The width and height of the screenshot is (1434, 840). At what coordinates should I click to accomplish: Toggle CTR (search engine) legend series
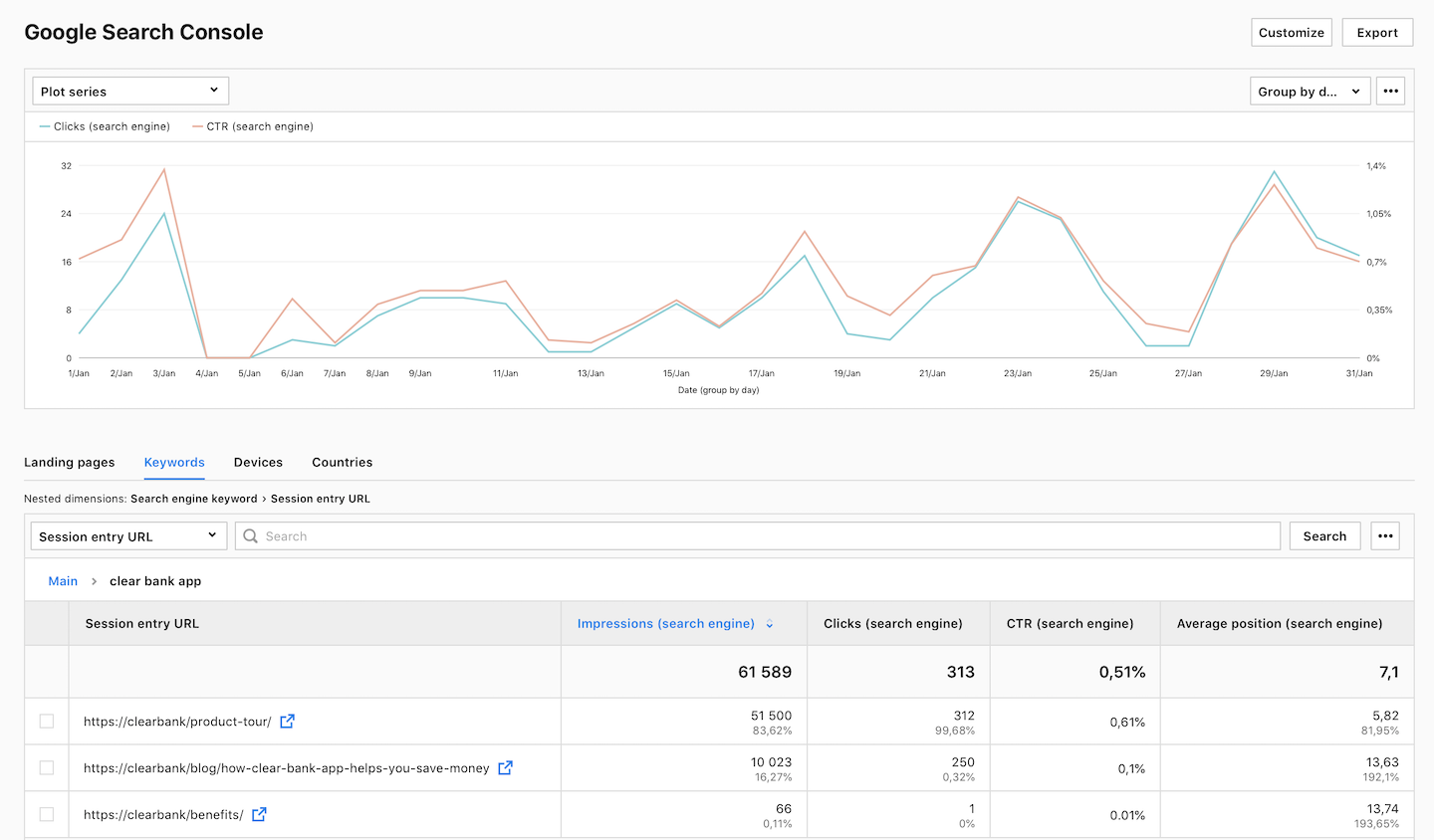pos(253,126)
